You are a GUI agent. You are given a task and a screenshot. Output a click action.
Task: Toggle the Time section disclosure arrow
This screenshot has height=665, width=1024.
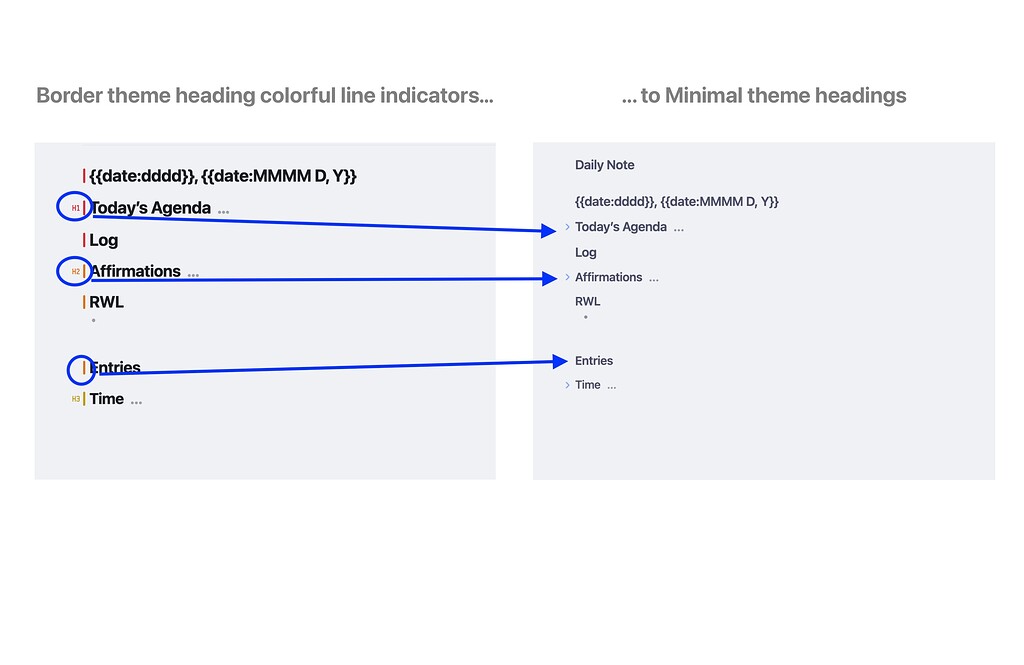point(568,384)
